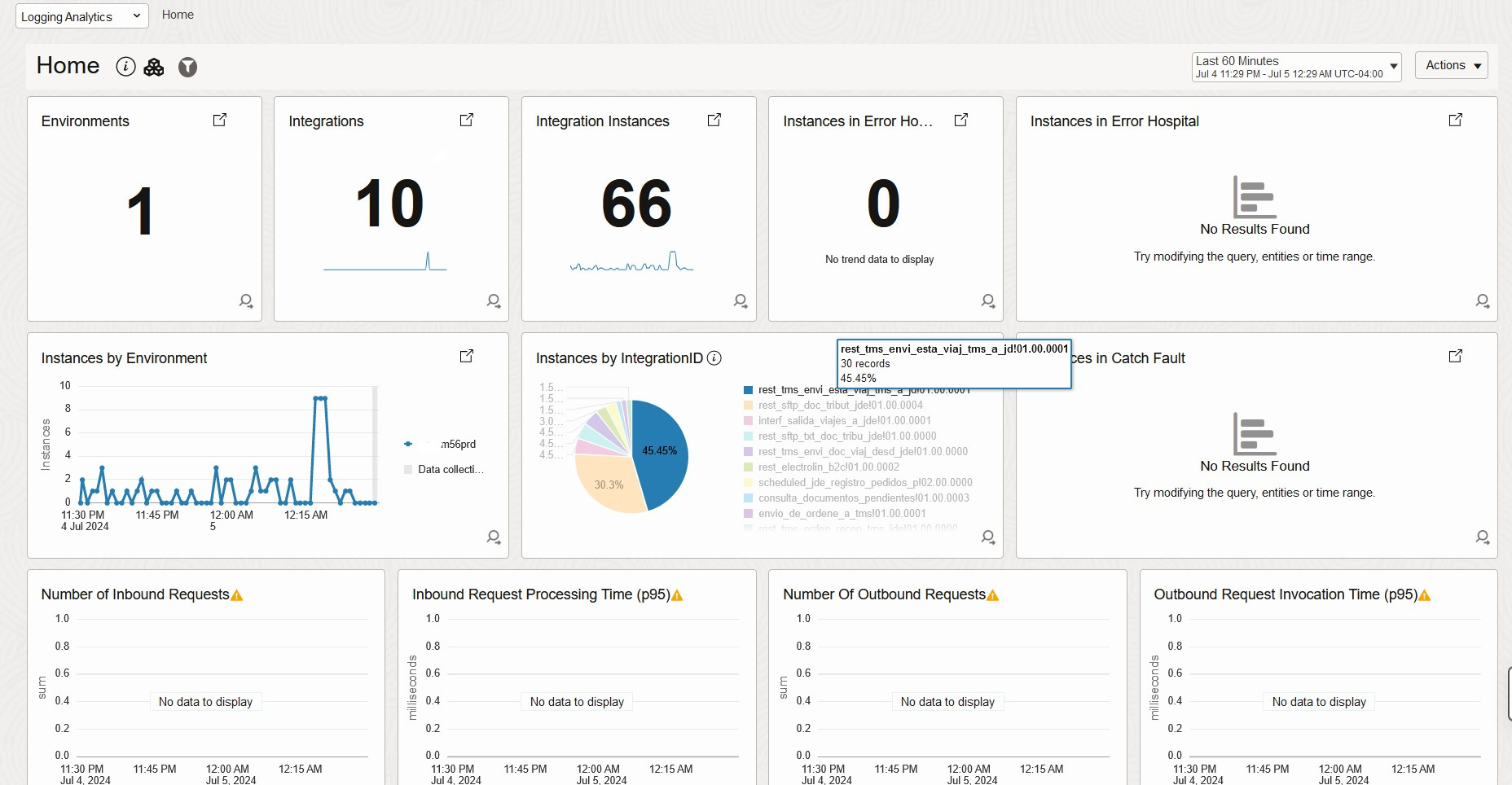Click the info icon beside Instances by IntegrationID
1512x785 pixels.
[714, 358]
